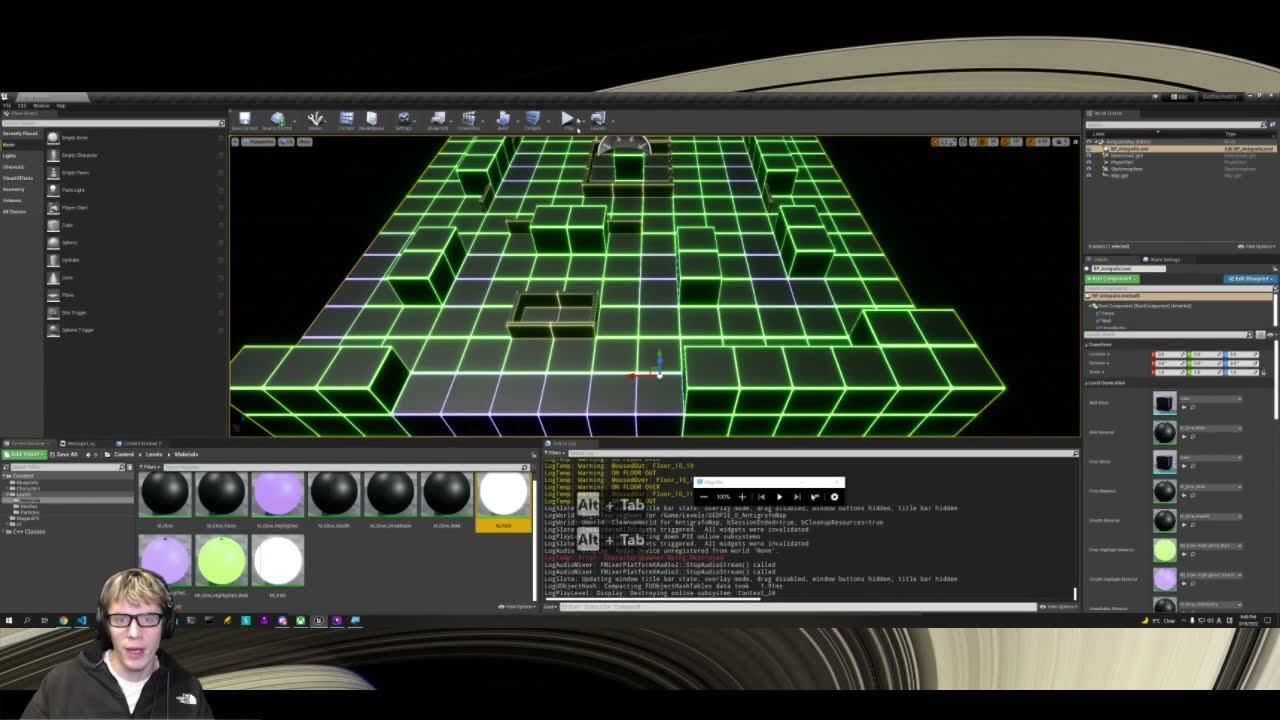Toggle the Scale lock ratio icon

pyautogui.click(x=1263, y=372)
